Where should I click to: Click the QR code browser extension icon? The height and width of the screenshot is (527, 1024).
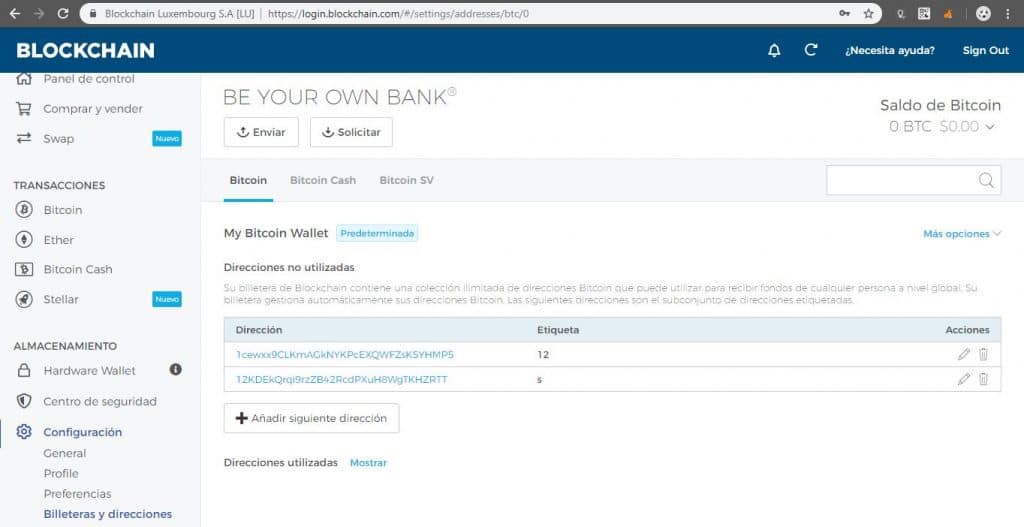[924, 13]
